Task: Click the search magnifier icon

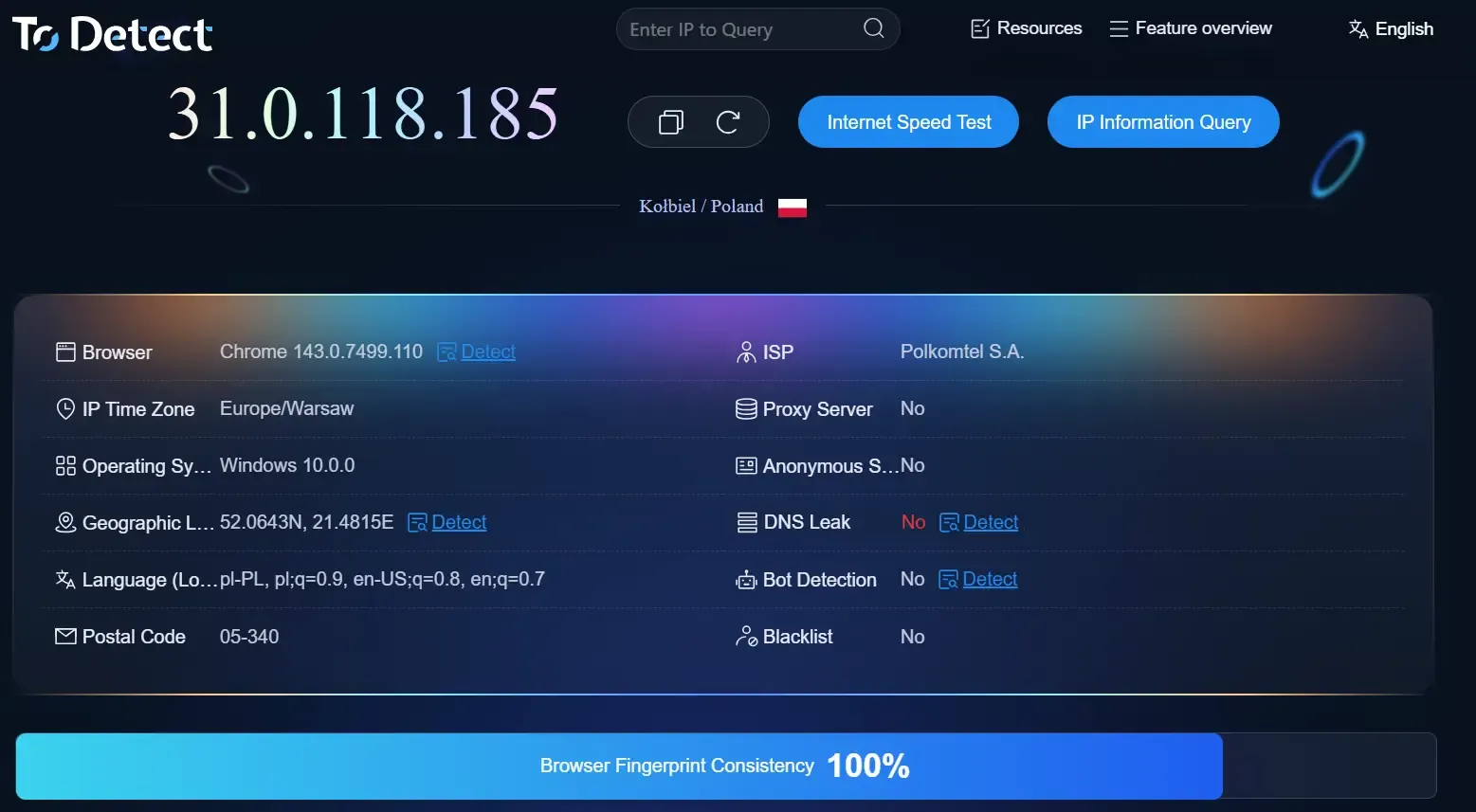Action: click(x=873, y=28)
